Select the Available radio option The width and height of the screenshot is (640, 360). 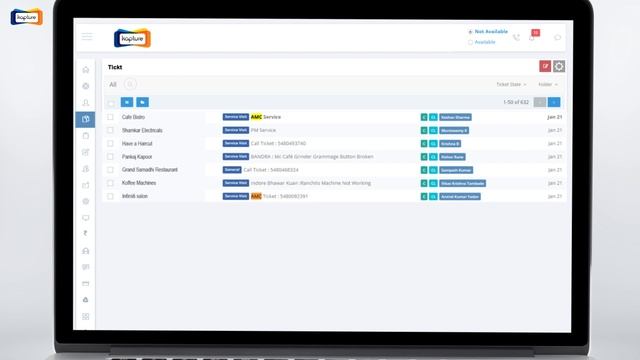click(x=470, y=42)
